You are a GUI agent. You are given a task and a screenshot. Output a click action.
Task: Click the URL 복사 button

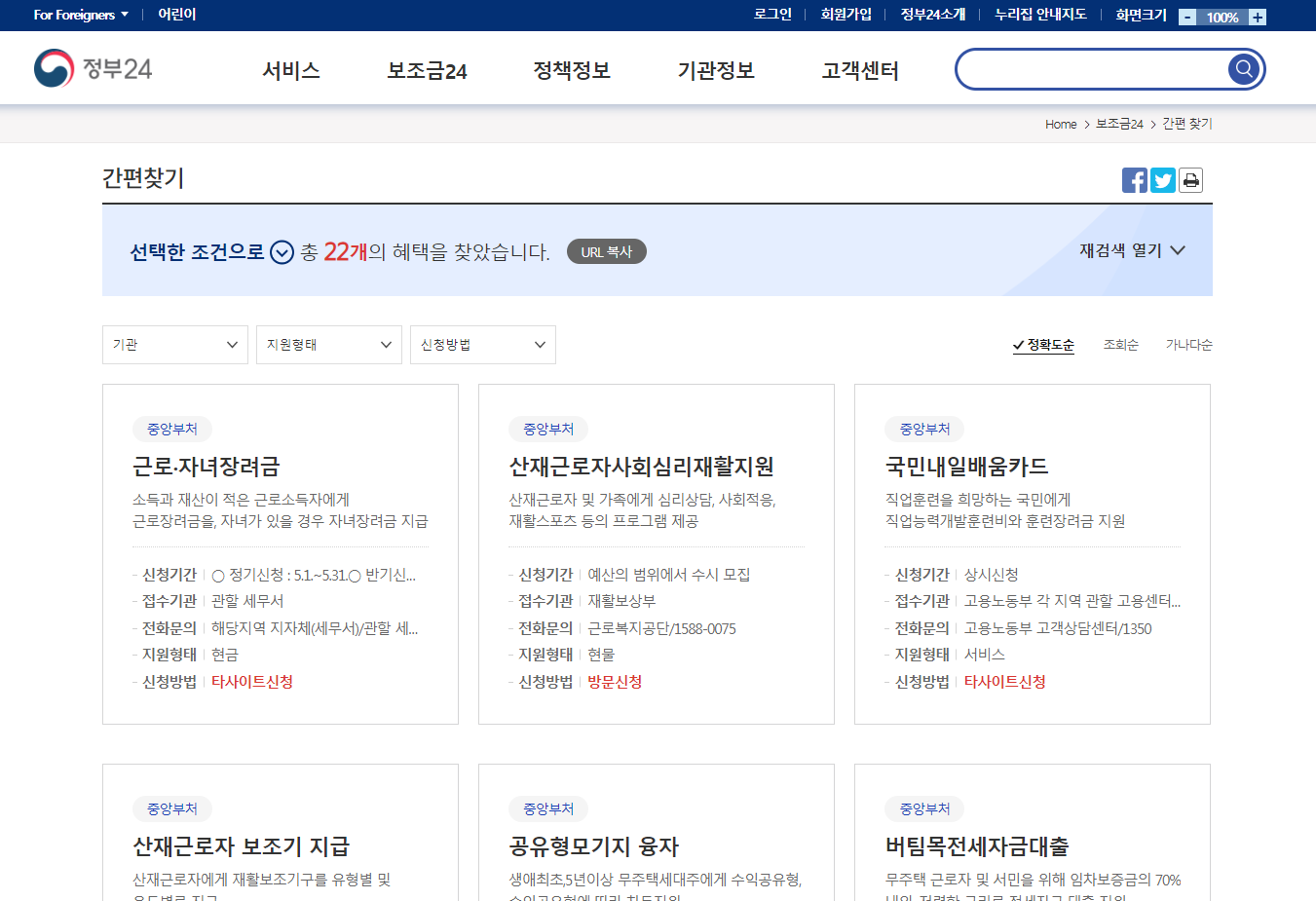pyautogui.click(x=606, y=250)
